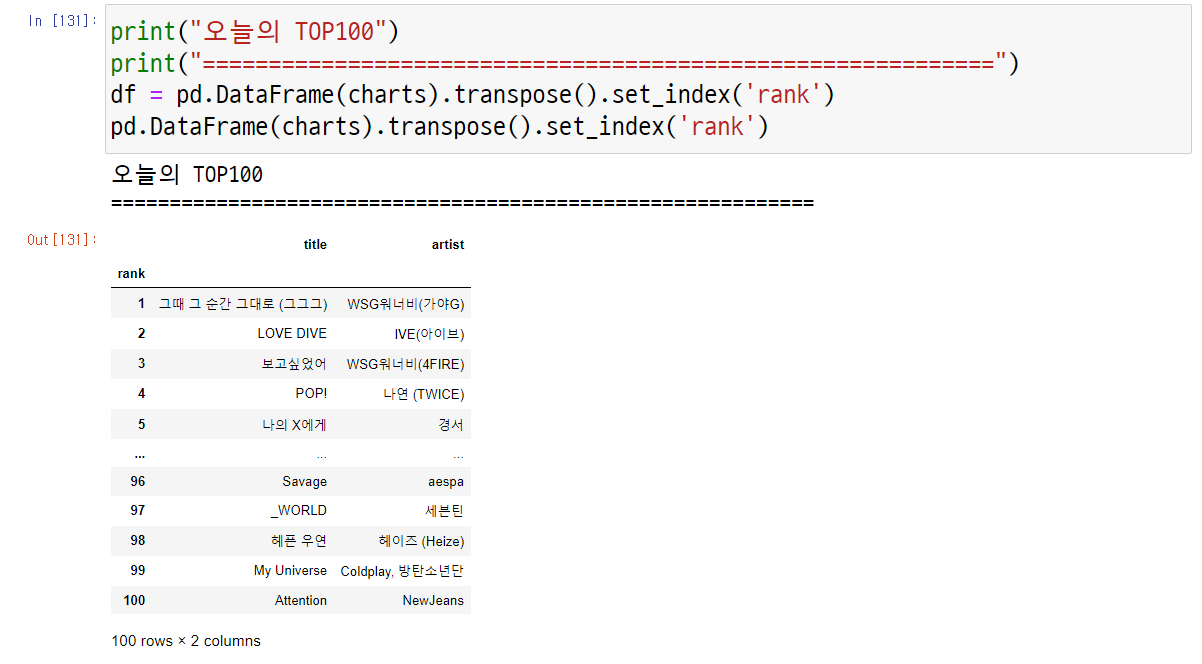Click the print("오늘의 TOP100") code line
1202x664 pixels.
(x=255, y=31)
